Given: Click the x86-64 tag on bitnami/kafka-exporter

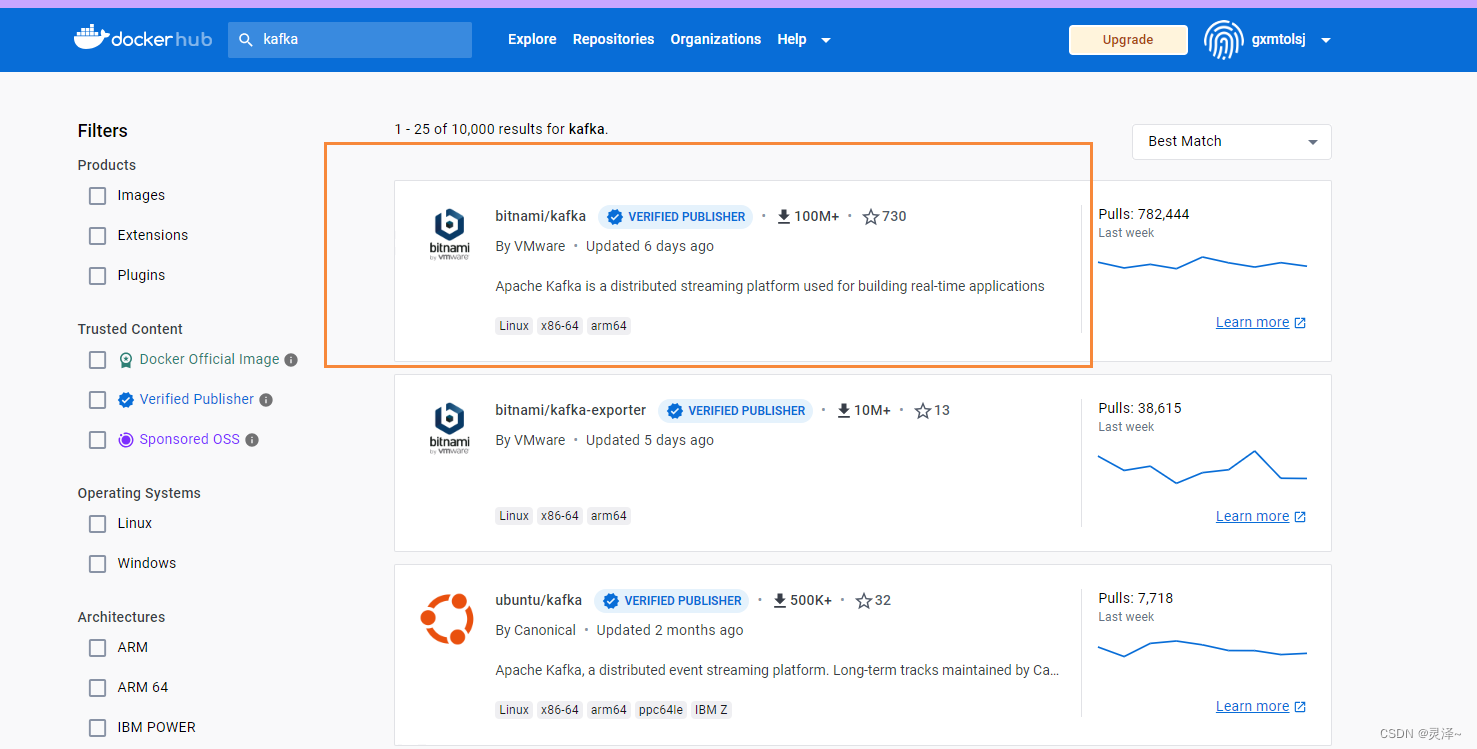Looking at the screenshot, I should [560, 517].
